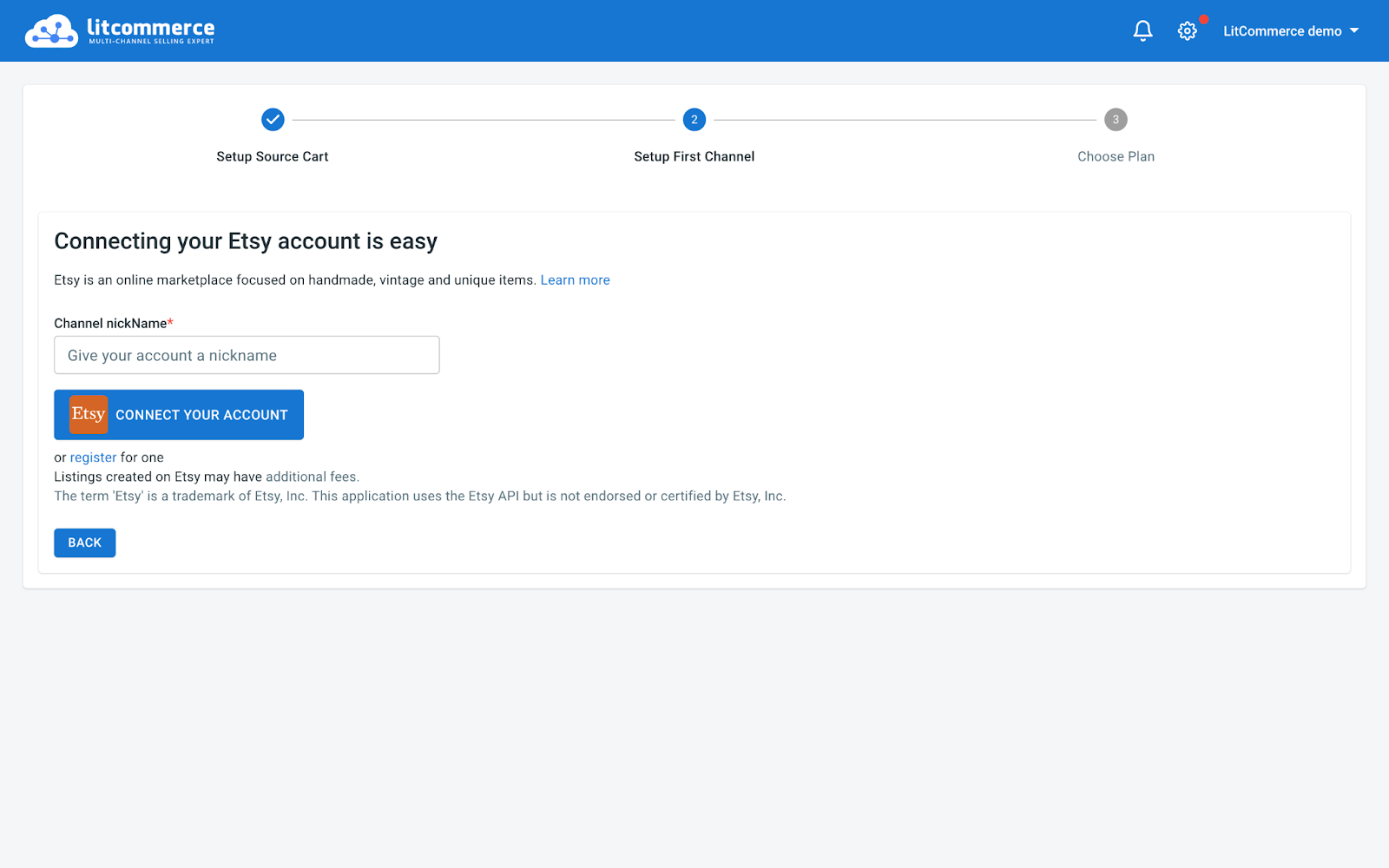The image size is (1389, 868).
Task: Click the Etsy trademark disclaimer text
Action: [420, 496]
